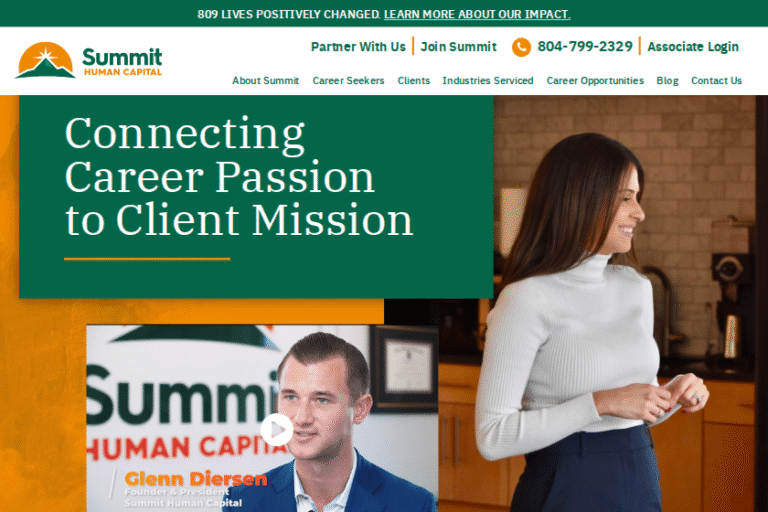The width and height of the screenshot is (768, 512).
Task: Play the Glenn Diersen video
Action: (x=276, y=429)
